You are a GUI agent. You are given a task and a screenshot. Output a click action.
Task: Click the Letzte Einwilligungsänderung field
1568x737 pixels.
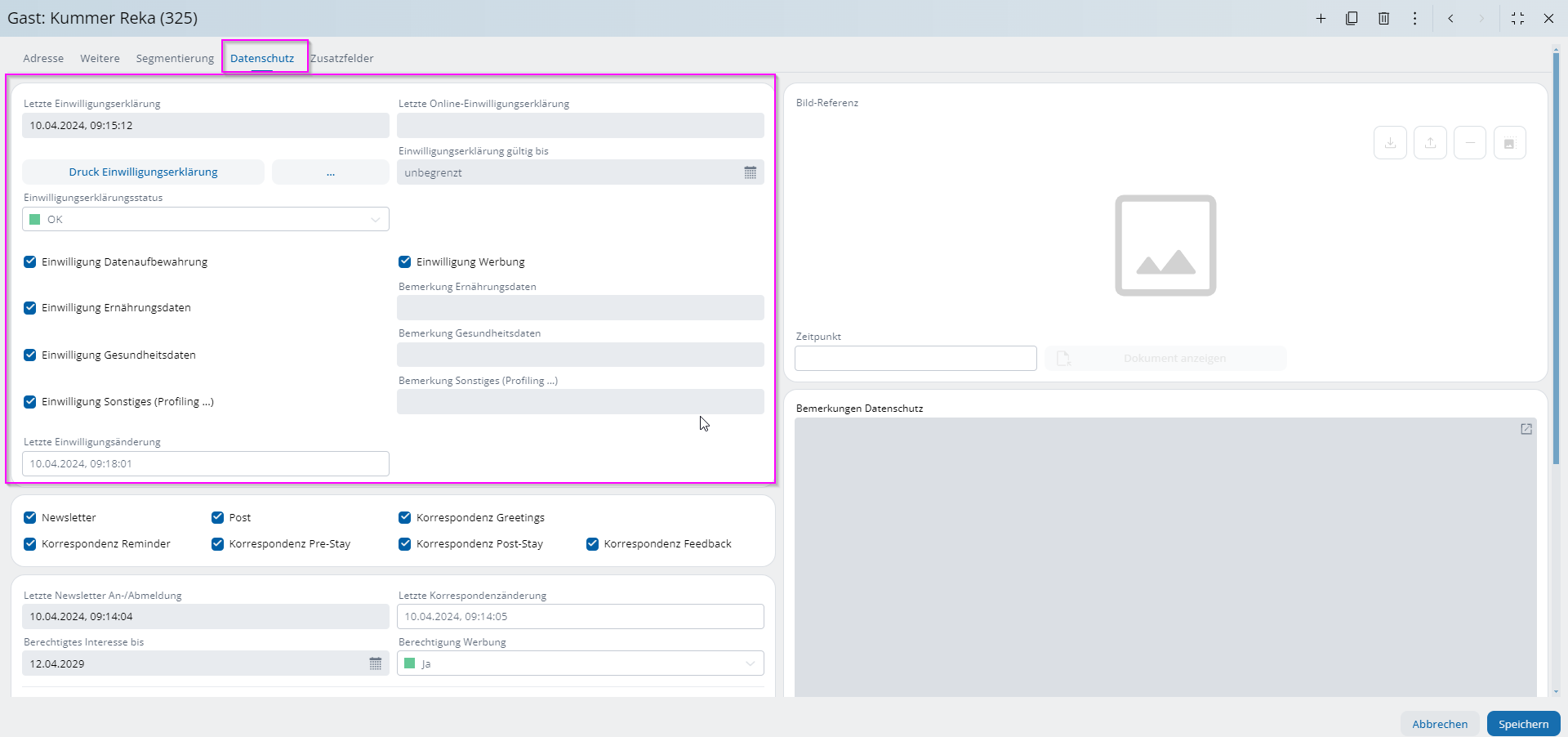tap(206, 463)
